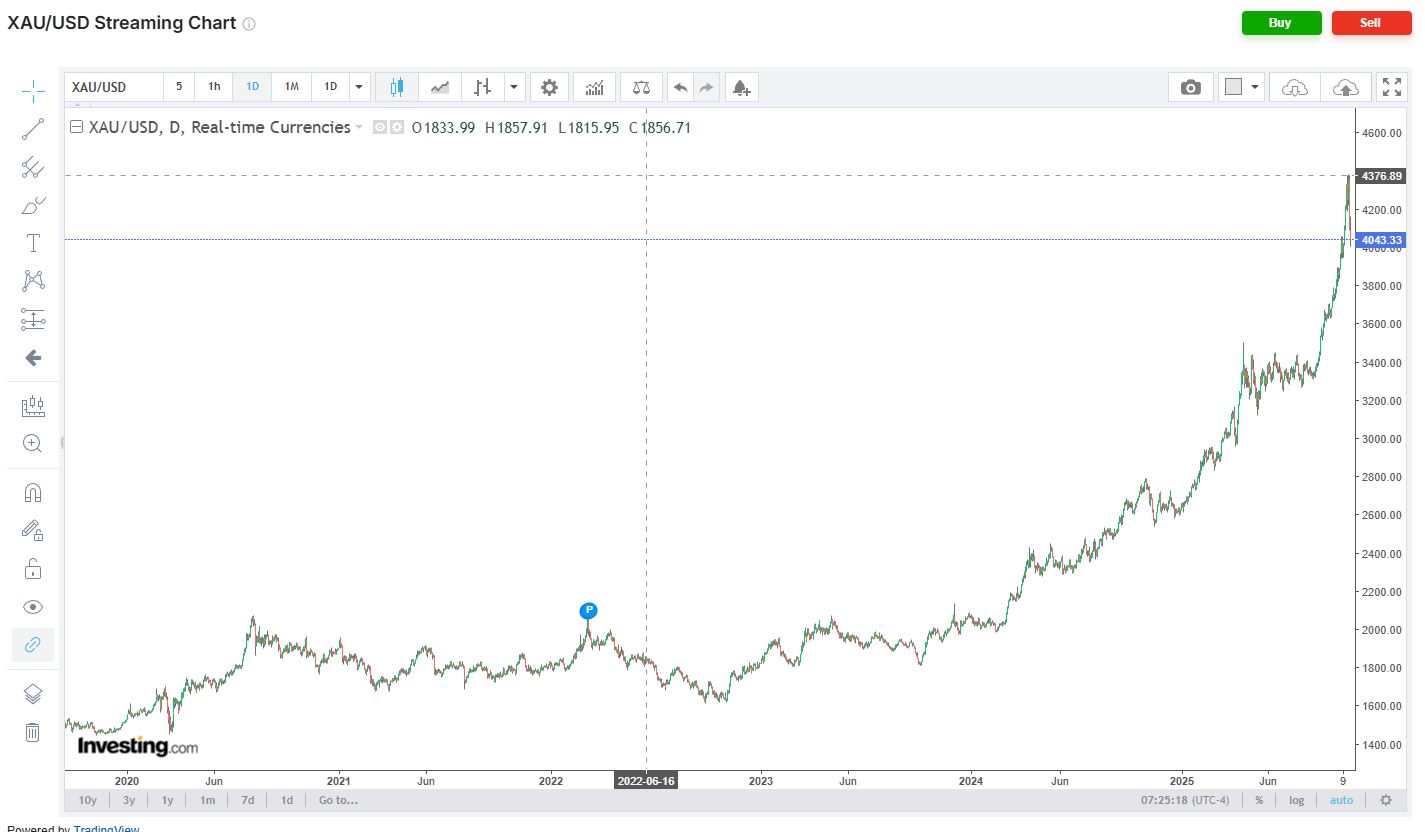
Task: Click the green Buy button
Action: (1281, 23)
